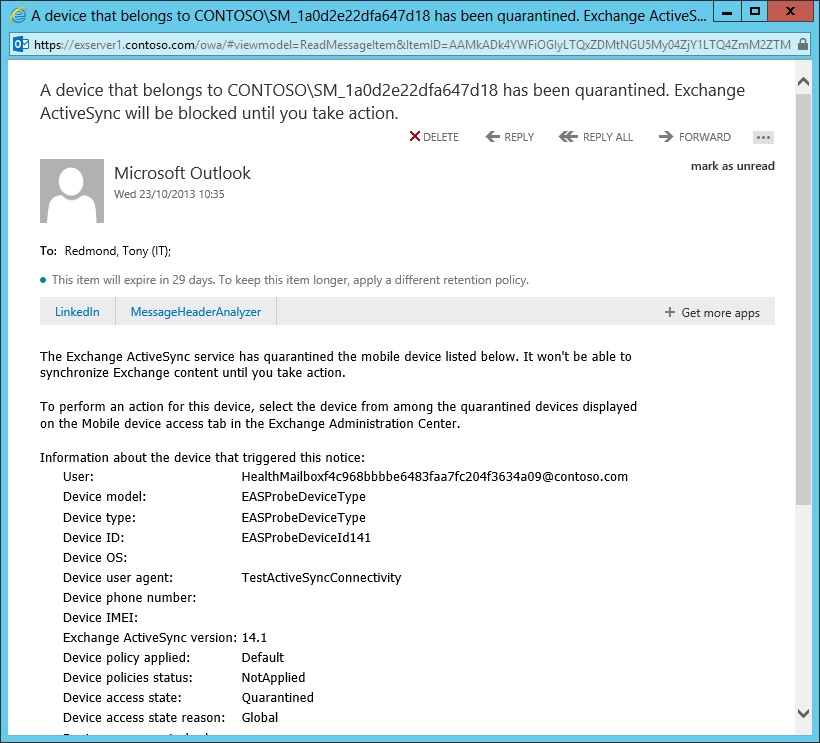Forward the quarantine notice email
The image size is (820, 743).
[x=694, y=137]
